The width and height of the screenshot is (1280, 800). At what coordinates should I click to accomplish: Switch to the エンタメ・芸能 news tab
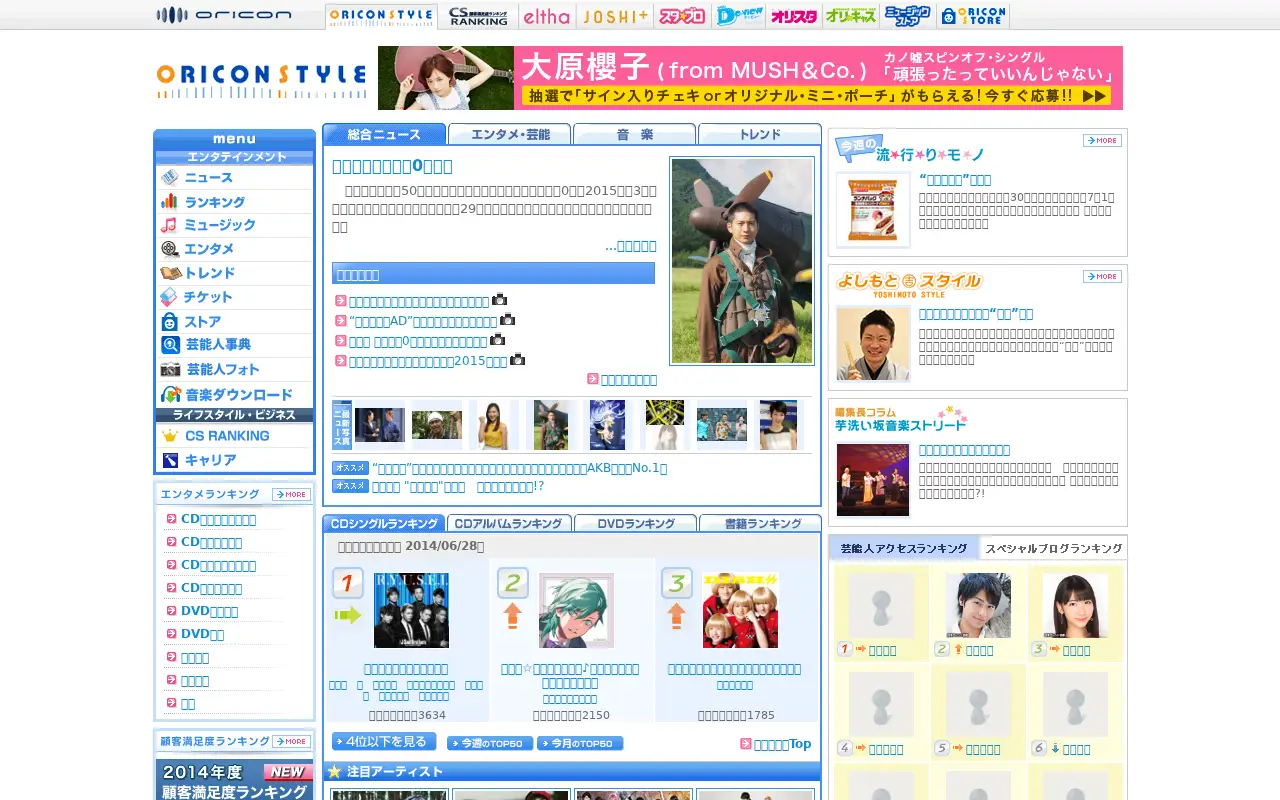pos(510,134)
